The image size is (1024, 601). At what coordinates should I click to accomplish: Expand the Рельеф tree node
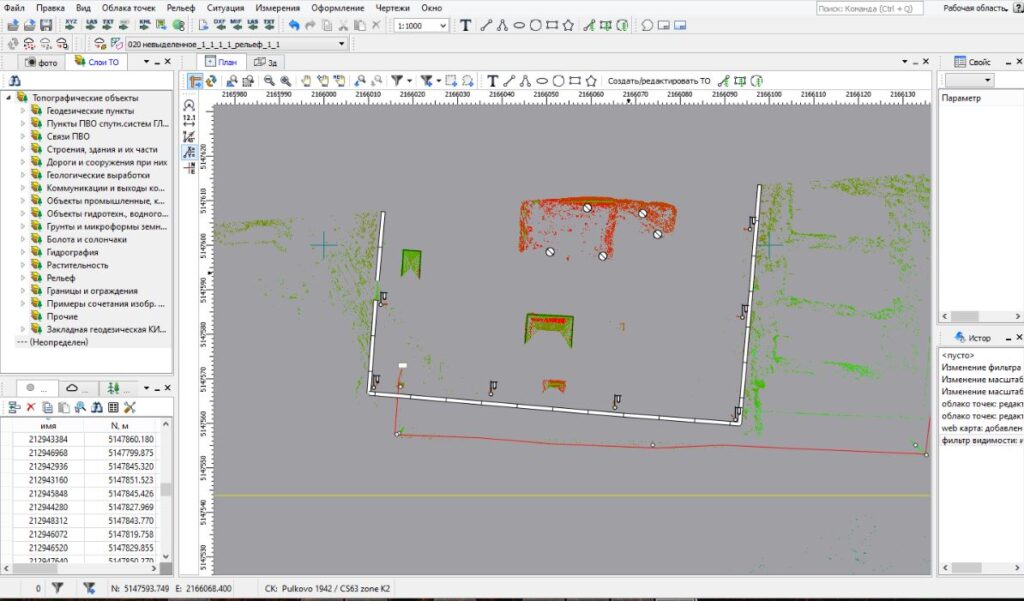(23, 278)
